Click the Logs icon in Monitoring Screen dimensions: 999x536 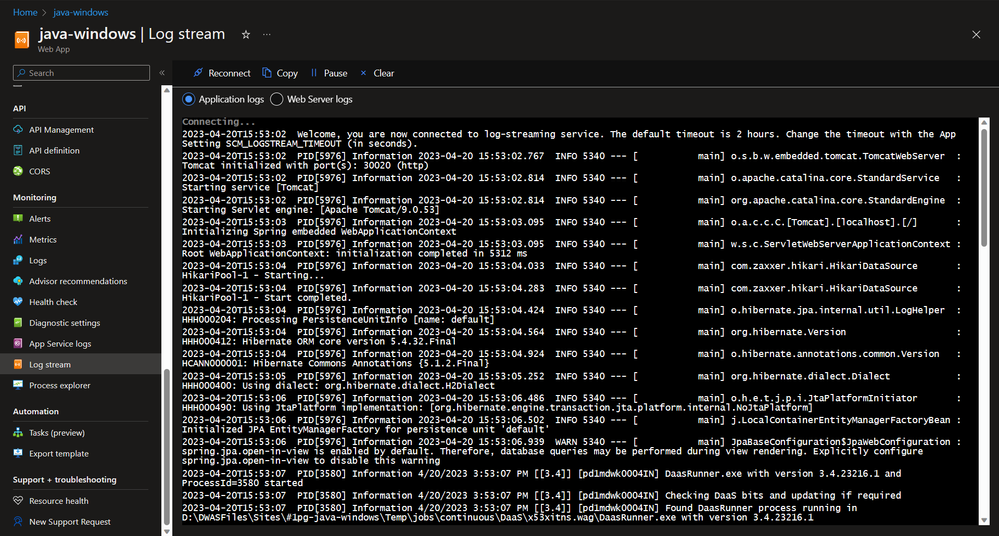click(18, 260)
